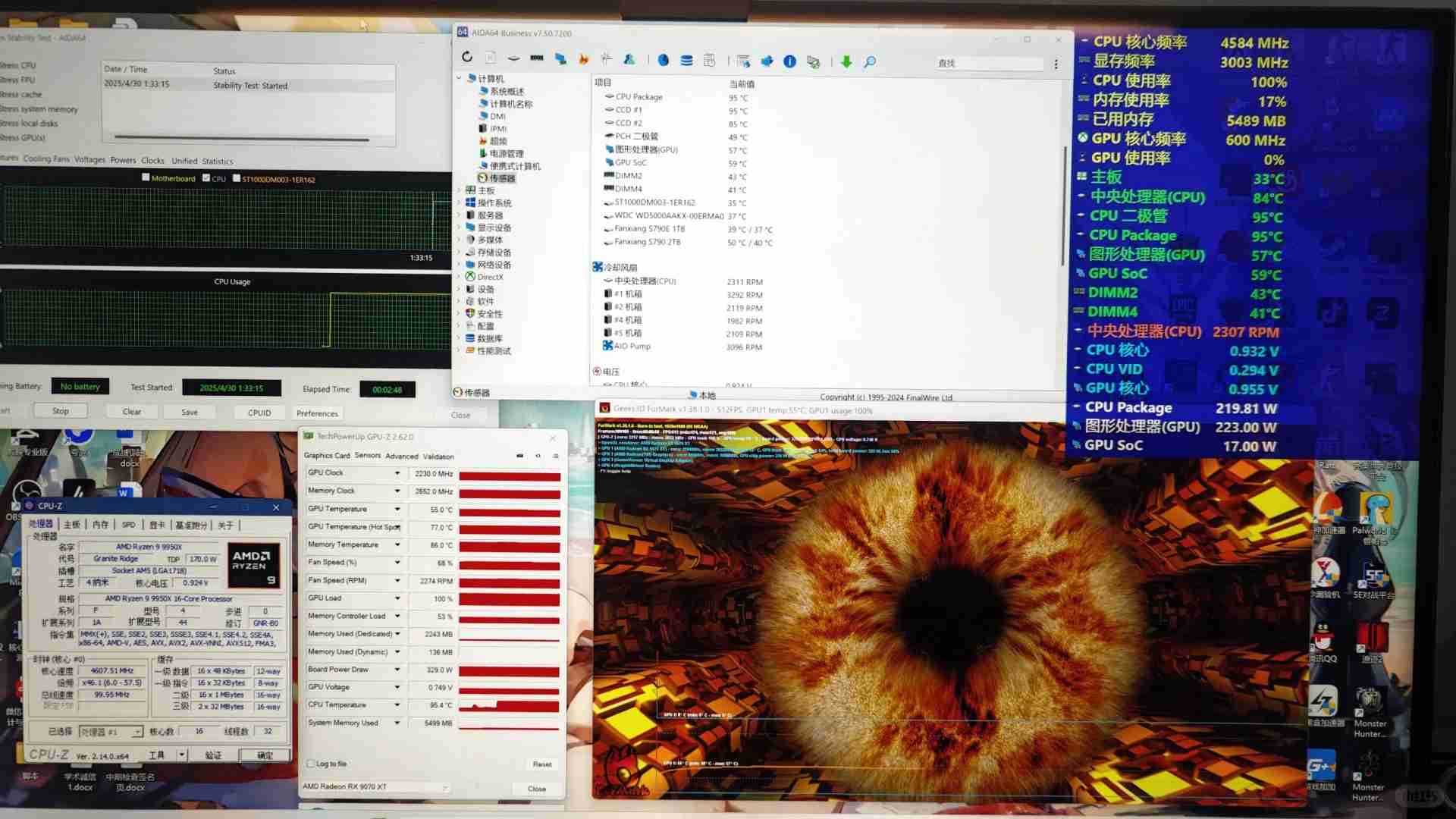Open the 学术诚信1.docx desktop file
This screenshot has height=819, width=1456.
(x=80, y=782)
